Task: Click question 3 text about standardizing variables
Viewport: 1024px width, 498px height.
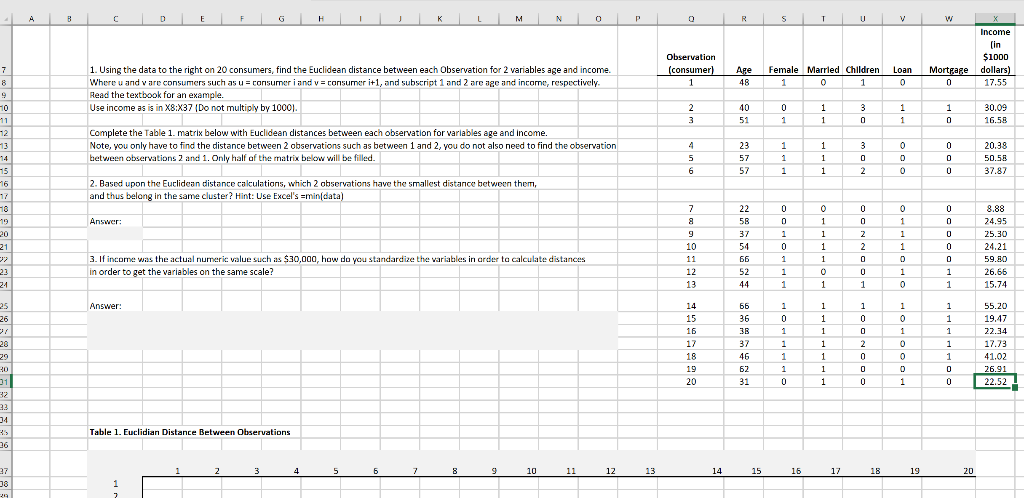Action: click(337, 258)
